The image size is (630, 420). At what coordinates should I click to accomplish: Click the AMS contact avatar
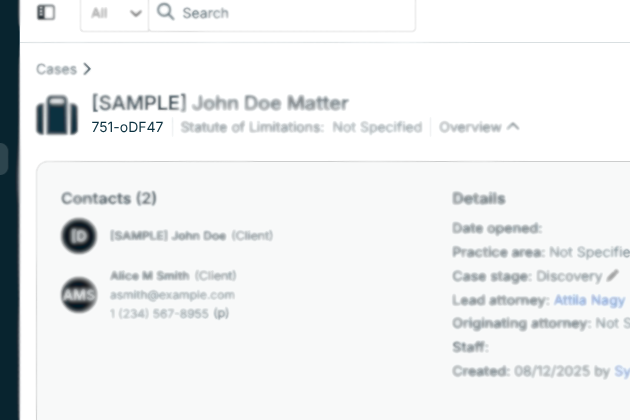tap(79, 294)
